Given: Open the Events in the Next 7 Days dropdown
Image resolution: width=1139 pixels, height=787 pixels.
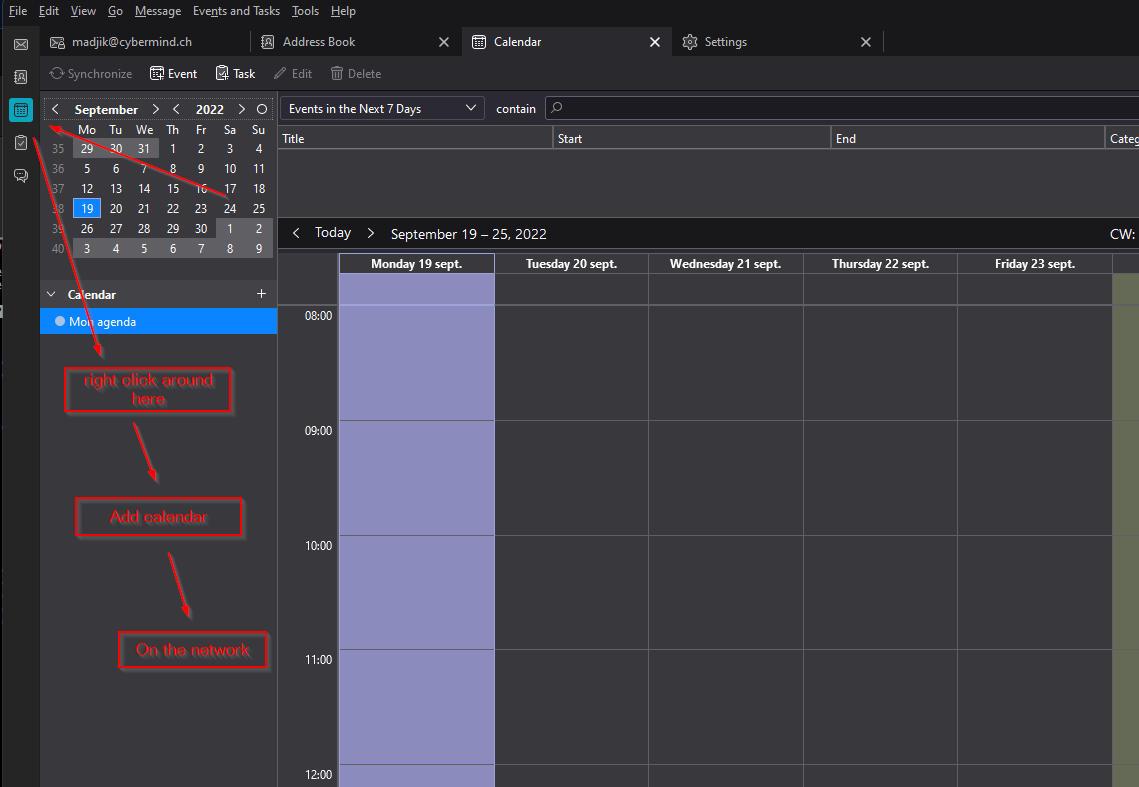Looking at the screenshot, I should [x=381, y=109].
